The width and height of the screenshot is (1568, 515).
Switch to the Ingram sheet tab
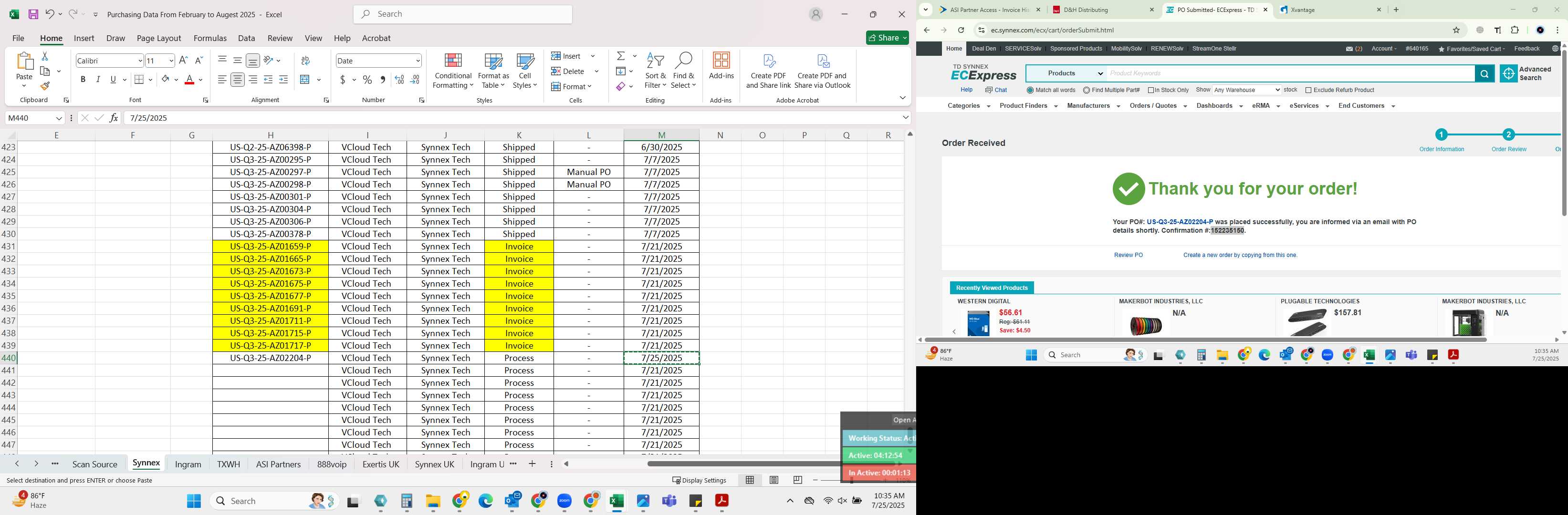(x=188, y=464)
